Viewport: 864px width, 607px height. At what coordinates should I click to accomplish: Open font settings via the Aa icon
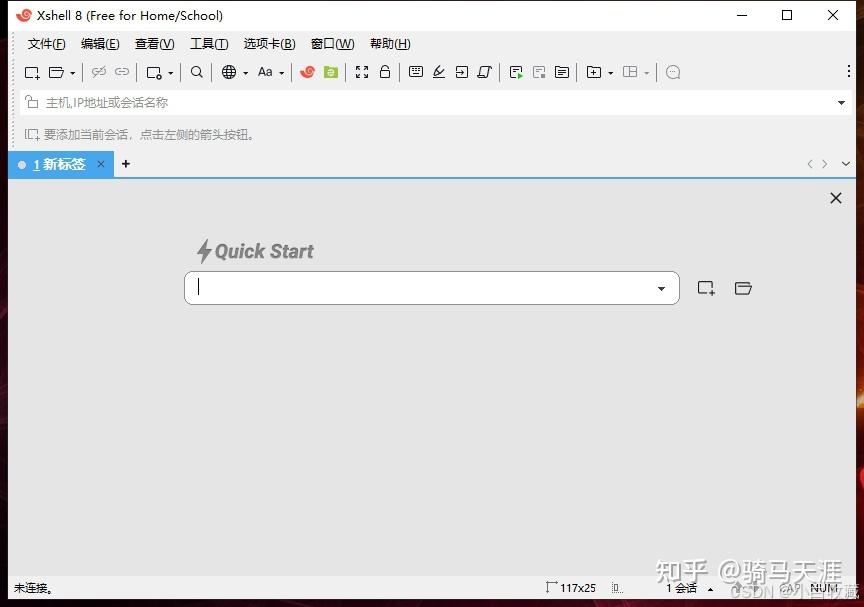267,72
